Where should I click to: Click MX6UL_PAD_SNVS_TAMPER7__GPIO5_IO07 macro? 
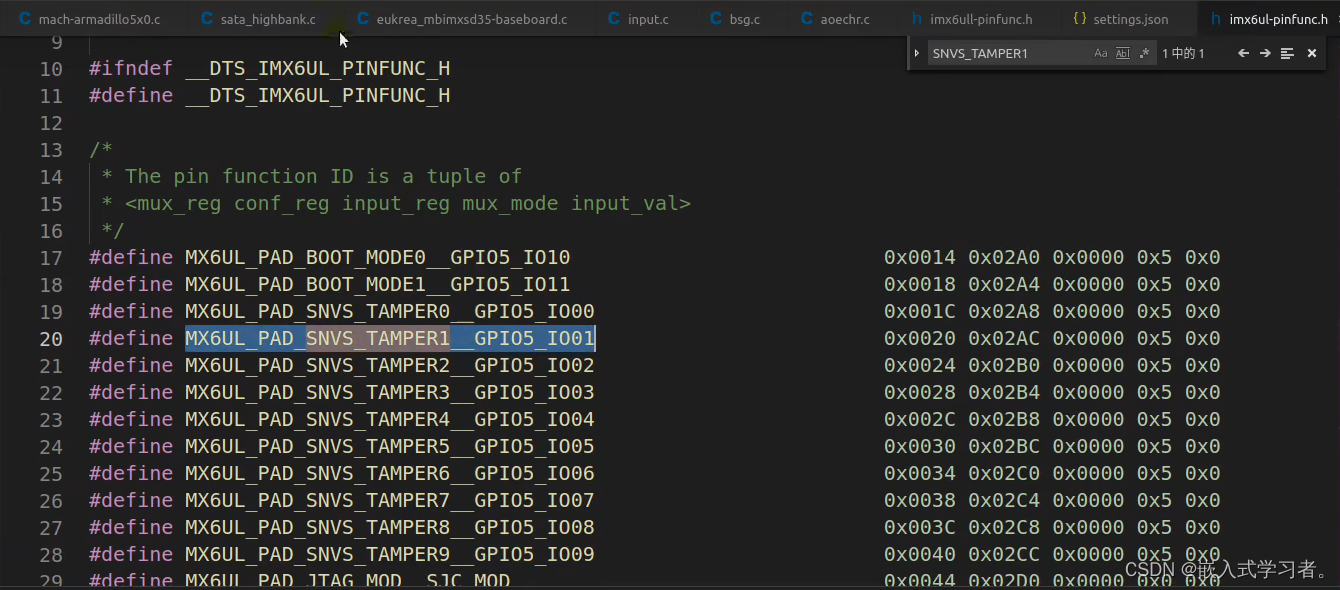(x=390, y=500)
